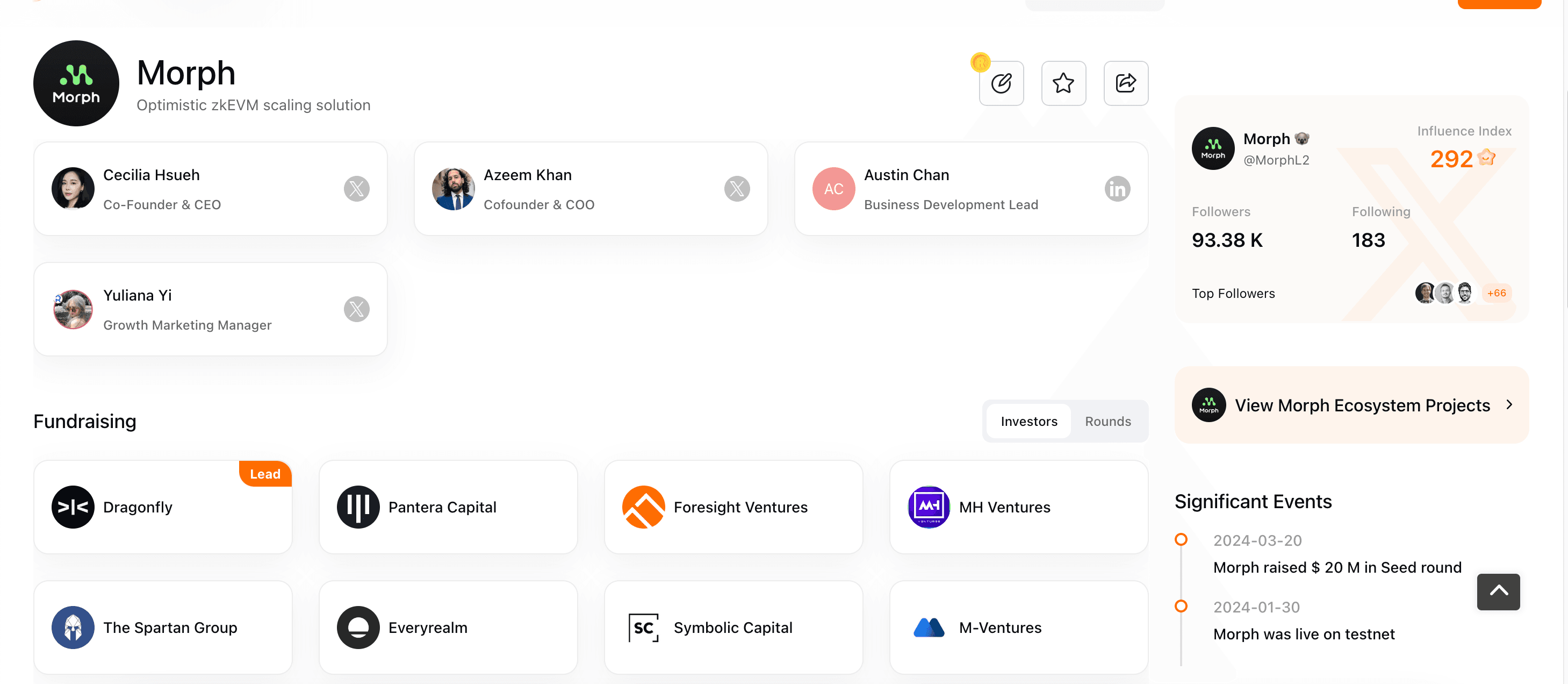Click the Symbolic Capital SC logo
Viewport: 1568px width, 684px height.
click(643, 628)
